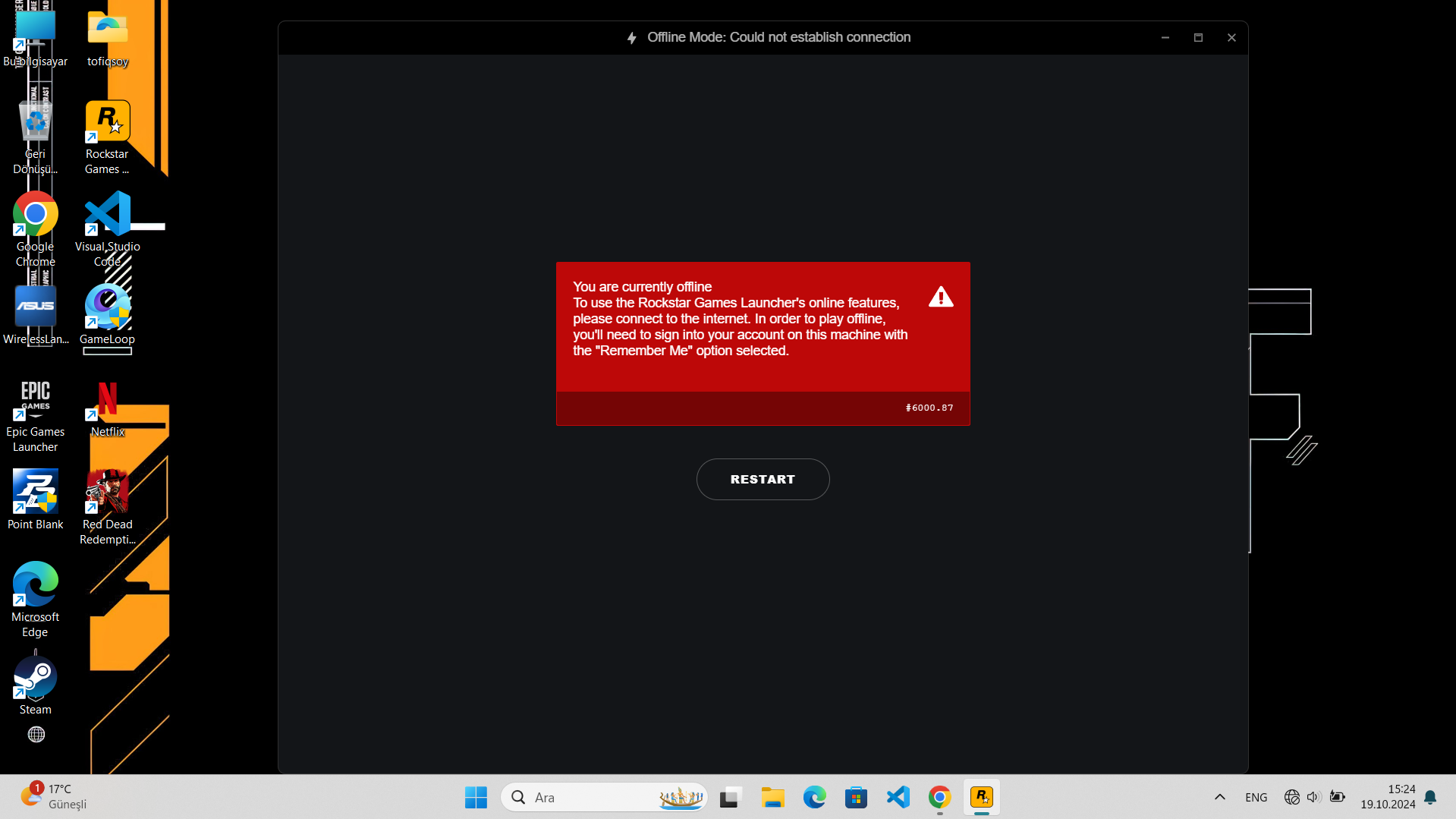Select the Geri Dönüşüm recycle bin icon

[x=35, y=137]
